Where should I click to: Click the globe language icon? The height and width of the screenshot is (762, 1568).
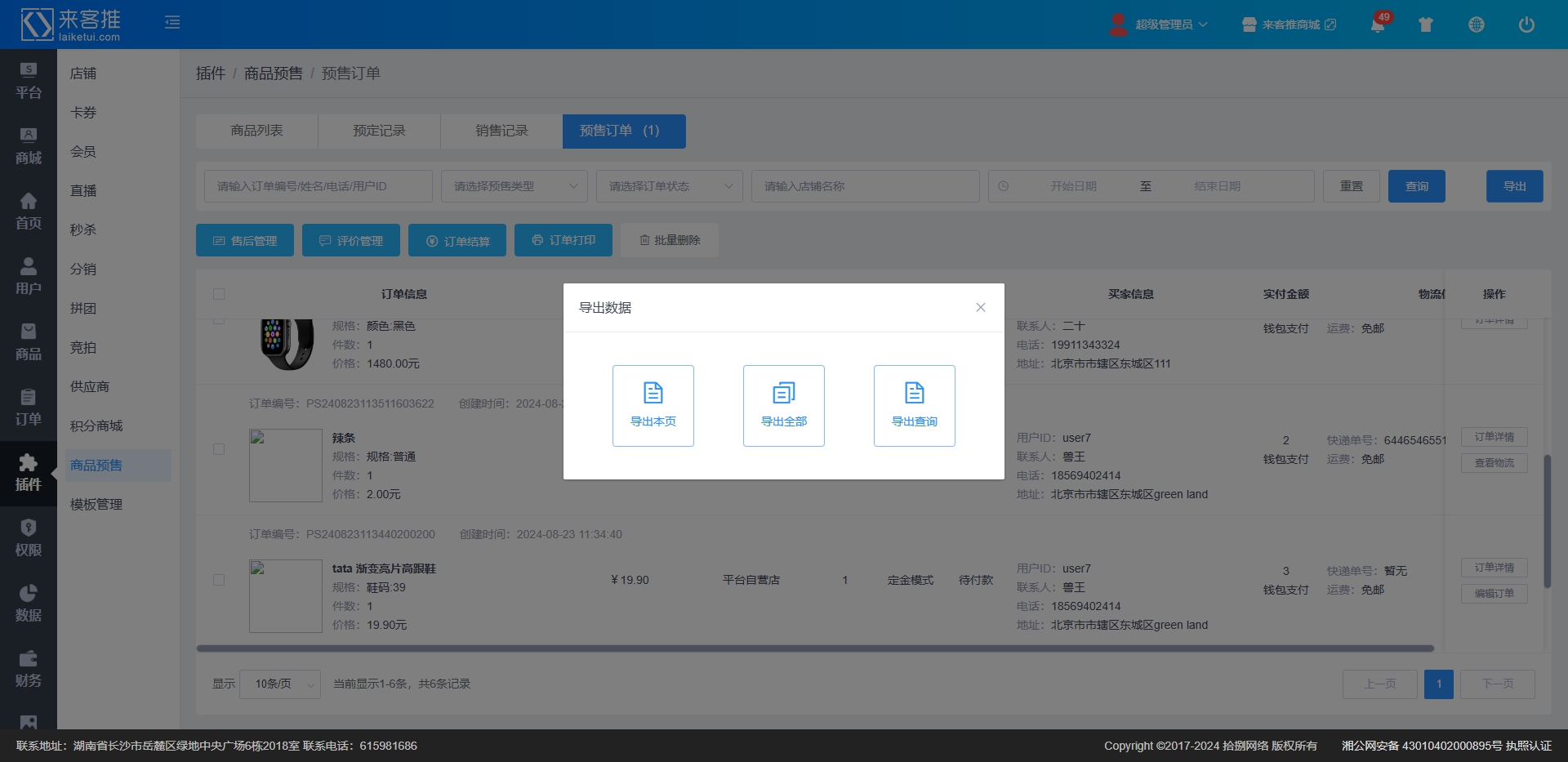(1477, 25)
